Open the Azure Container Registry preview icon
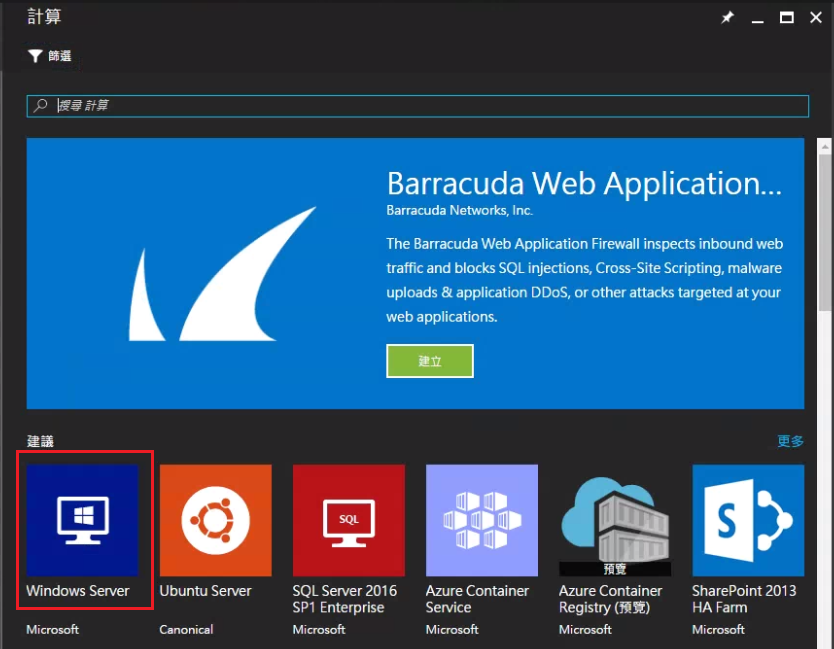834x649 pixels. 615,520
